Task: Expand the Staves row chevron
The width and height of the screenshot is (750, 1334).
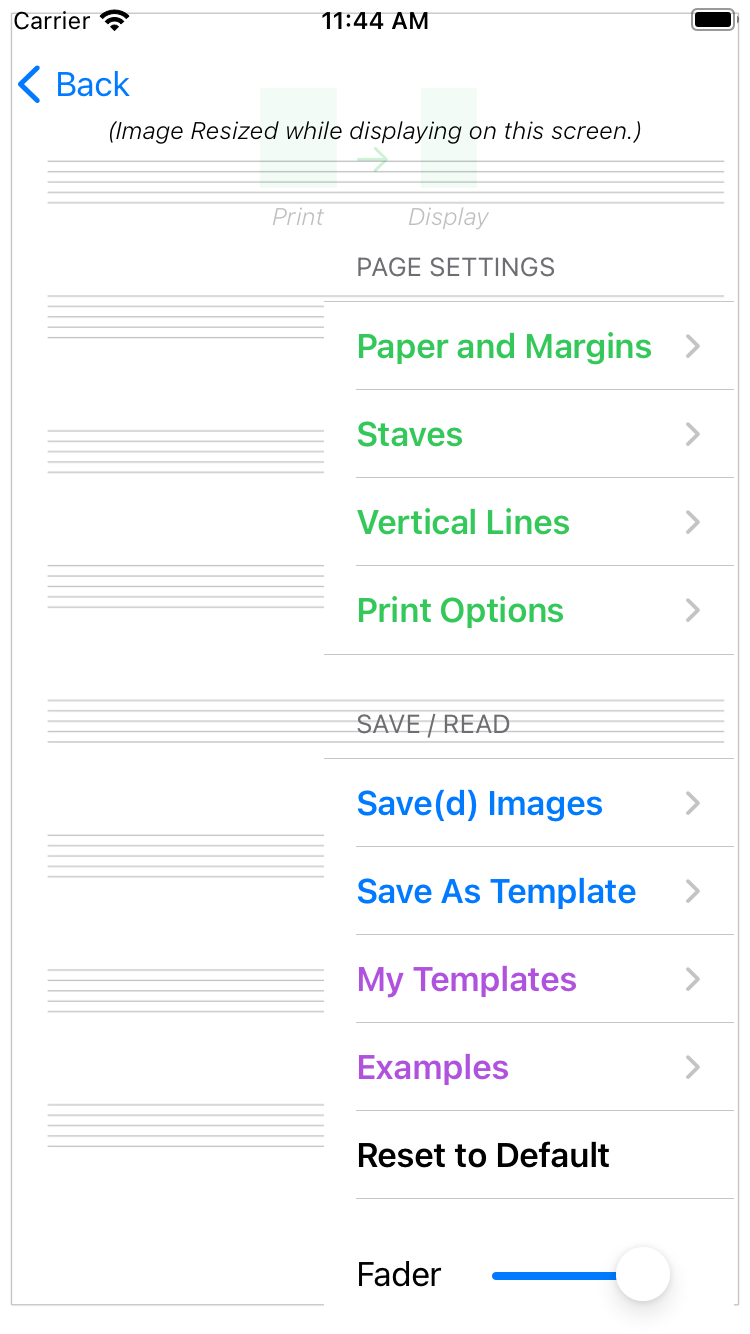Action: (x=693, y=435)
